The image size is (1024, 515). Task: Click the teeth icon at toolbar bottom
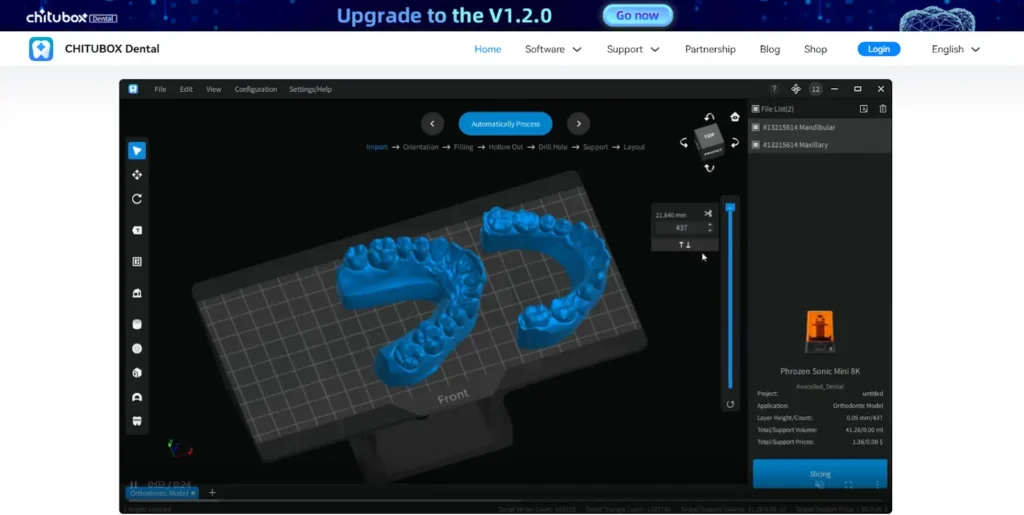[136, 421]
